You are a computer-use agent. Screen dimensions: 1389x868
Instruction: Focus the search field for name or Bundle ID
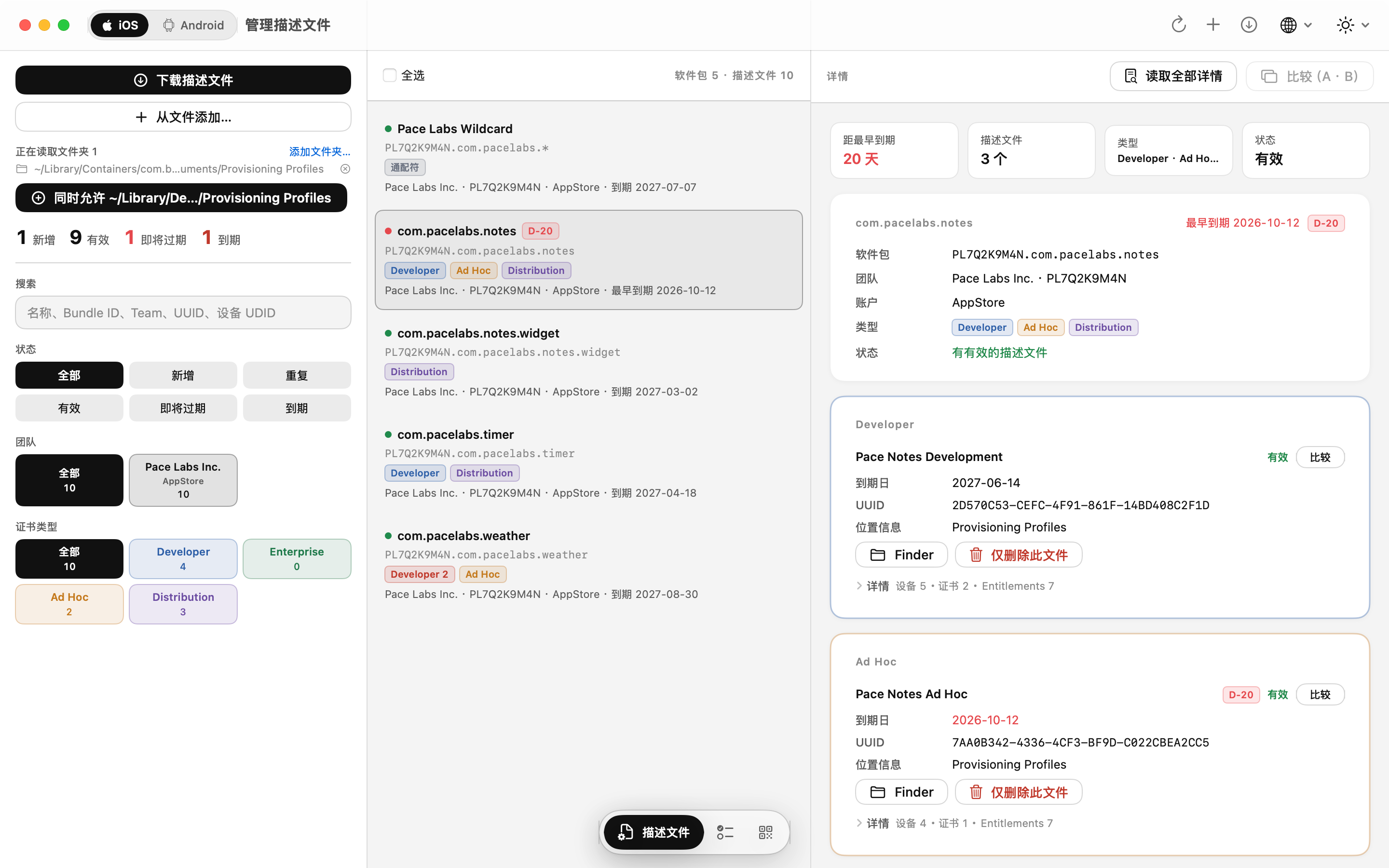(x=183, y=312)
